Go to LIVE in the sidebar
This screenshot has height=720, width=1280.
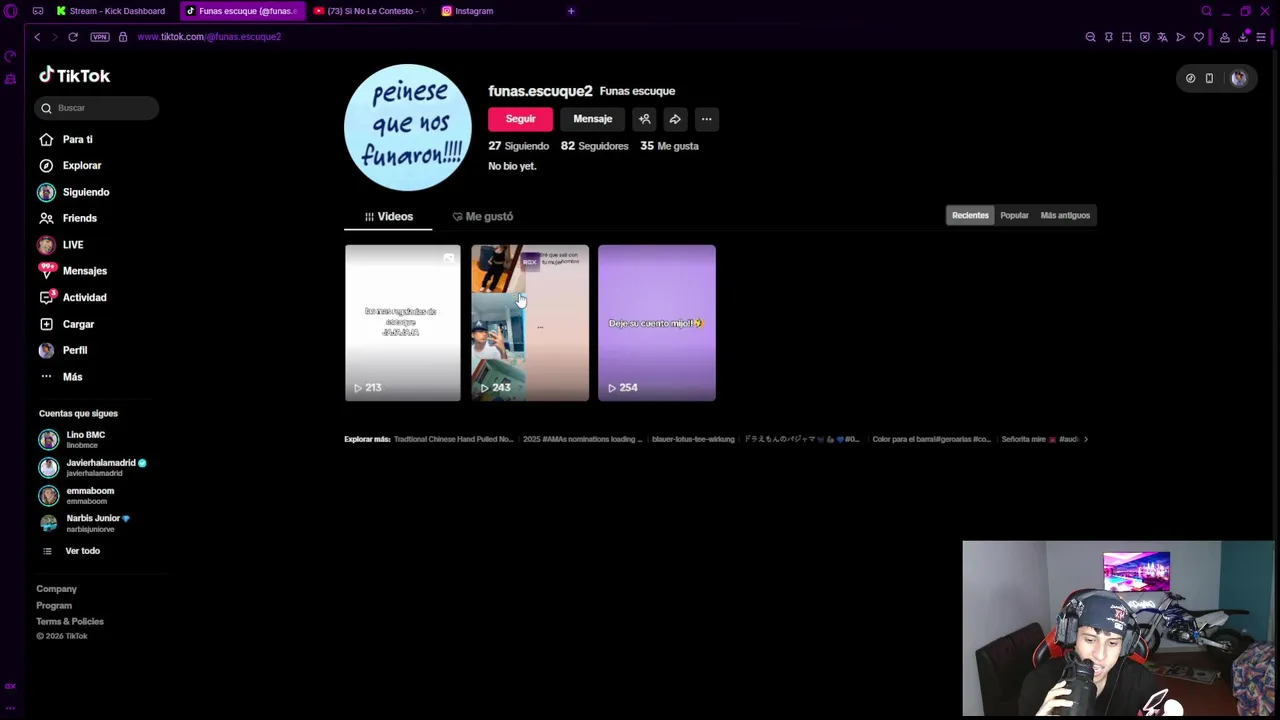[x=60, y=245]
